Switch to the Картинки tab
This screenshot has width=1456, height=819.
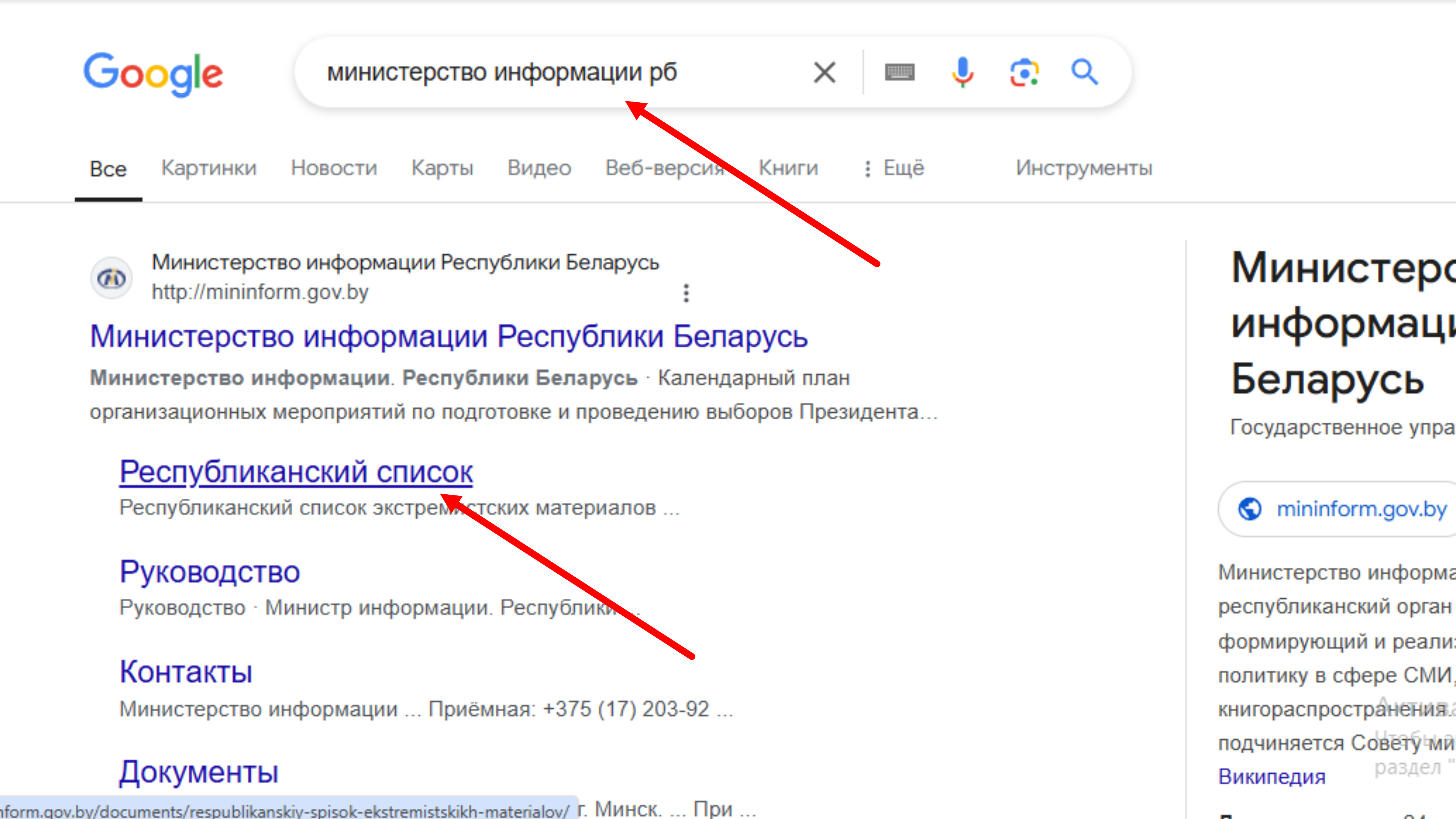click(209, 168)
